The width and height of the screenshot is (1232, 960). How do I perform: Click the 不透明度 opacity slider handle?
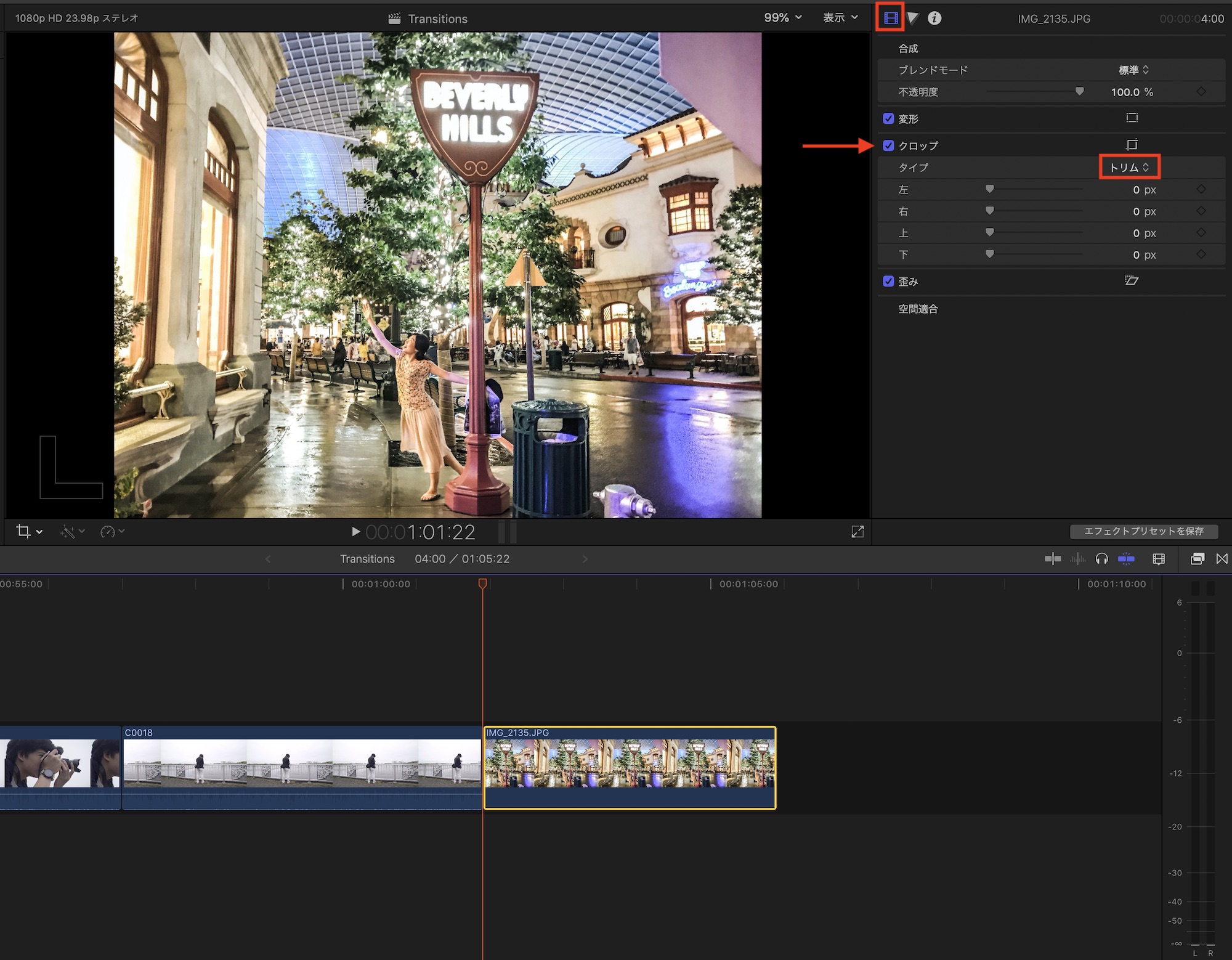tap(1079, 91)
